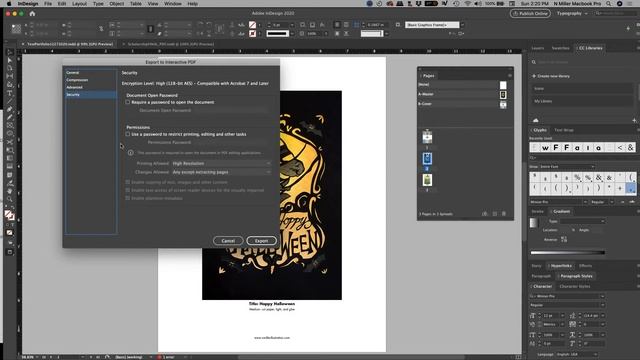
Task: Select the Selection tool arrow in toolbox
Action: [10, 52]
